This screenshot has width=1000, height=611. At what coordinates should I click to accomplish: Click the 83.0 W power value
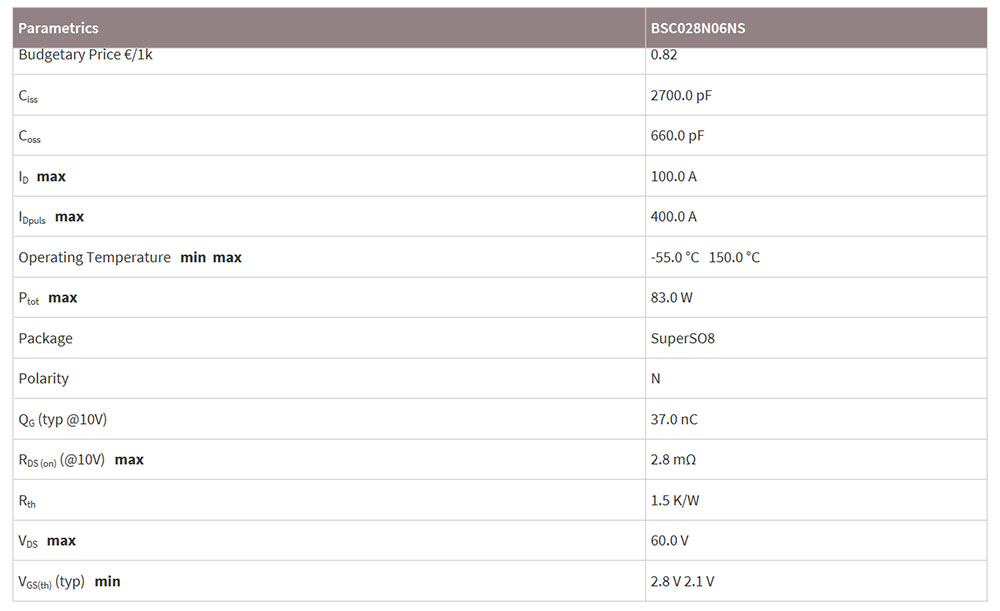click(x=671, y=298)
